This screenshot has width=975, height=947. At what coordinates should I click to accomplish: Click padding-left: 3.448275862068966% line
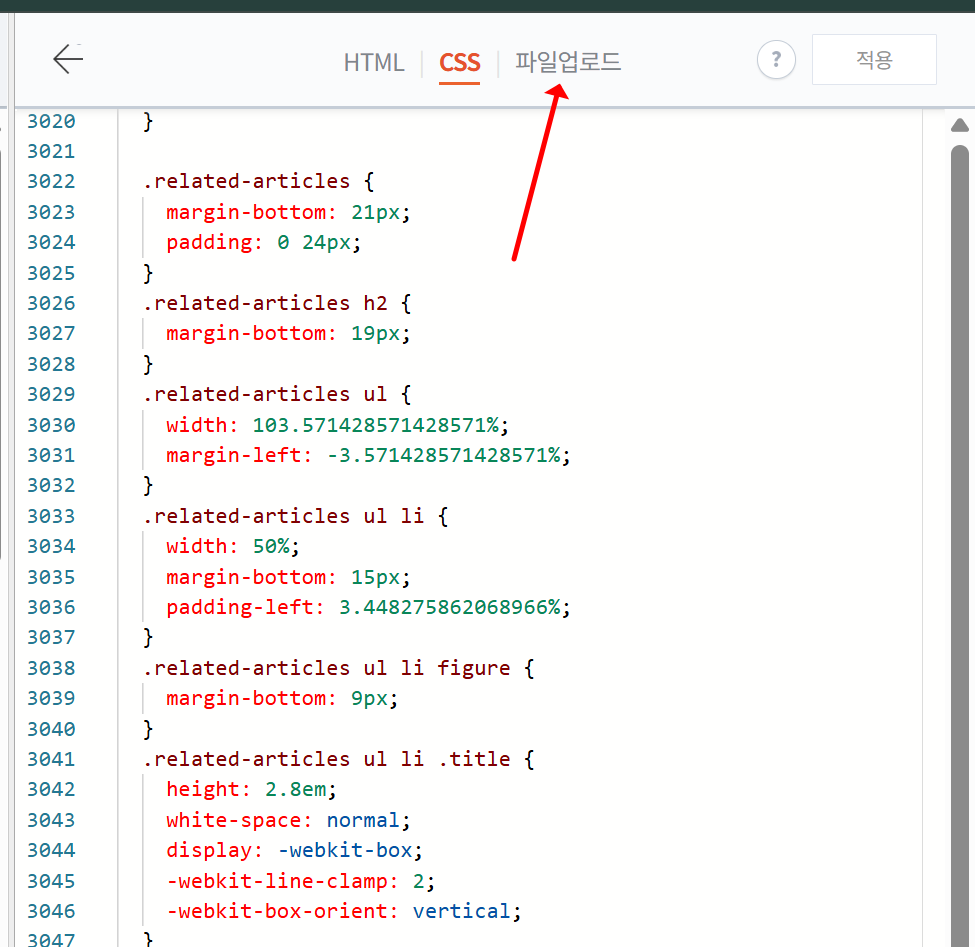click(x=368, y=607)
